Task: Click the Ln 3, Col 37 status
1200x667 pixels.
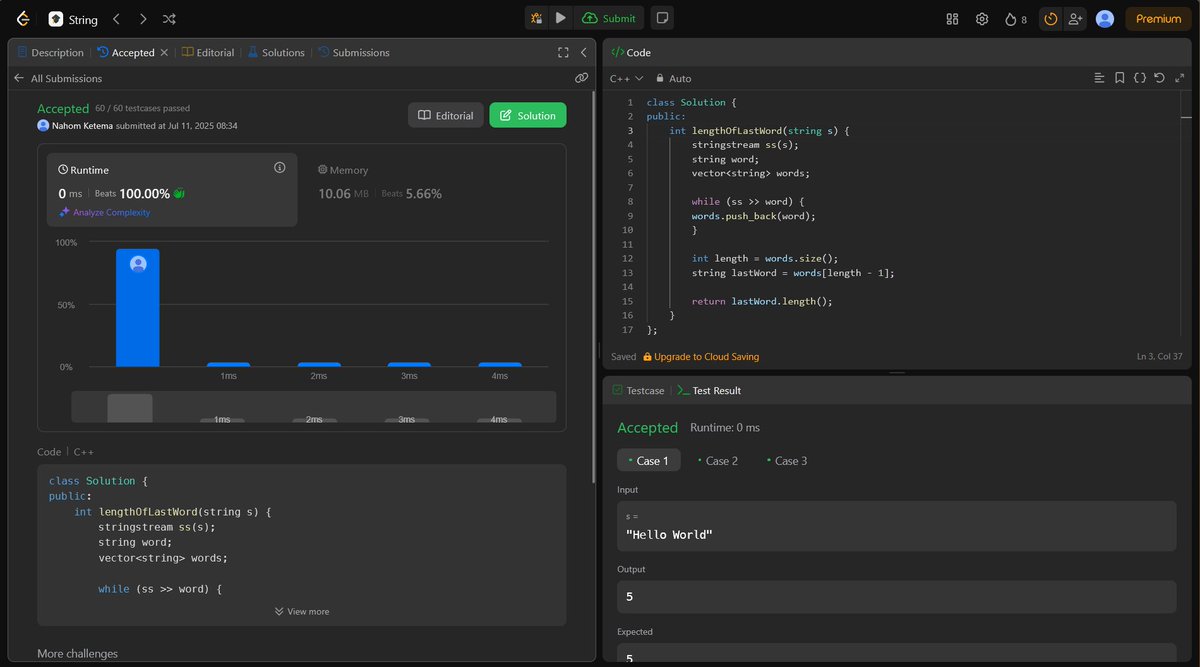Action: (1160, 357)
